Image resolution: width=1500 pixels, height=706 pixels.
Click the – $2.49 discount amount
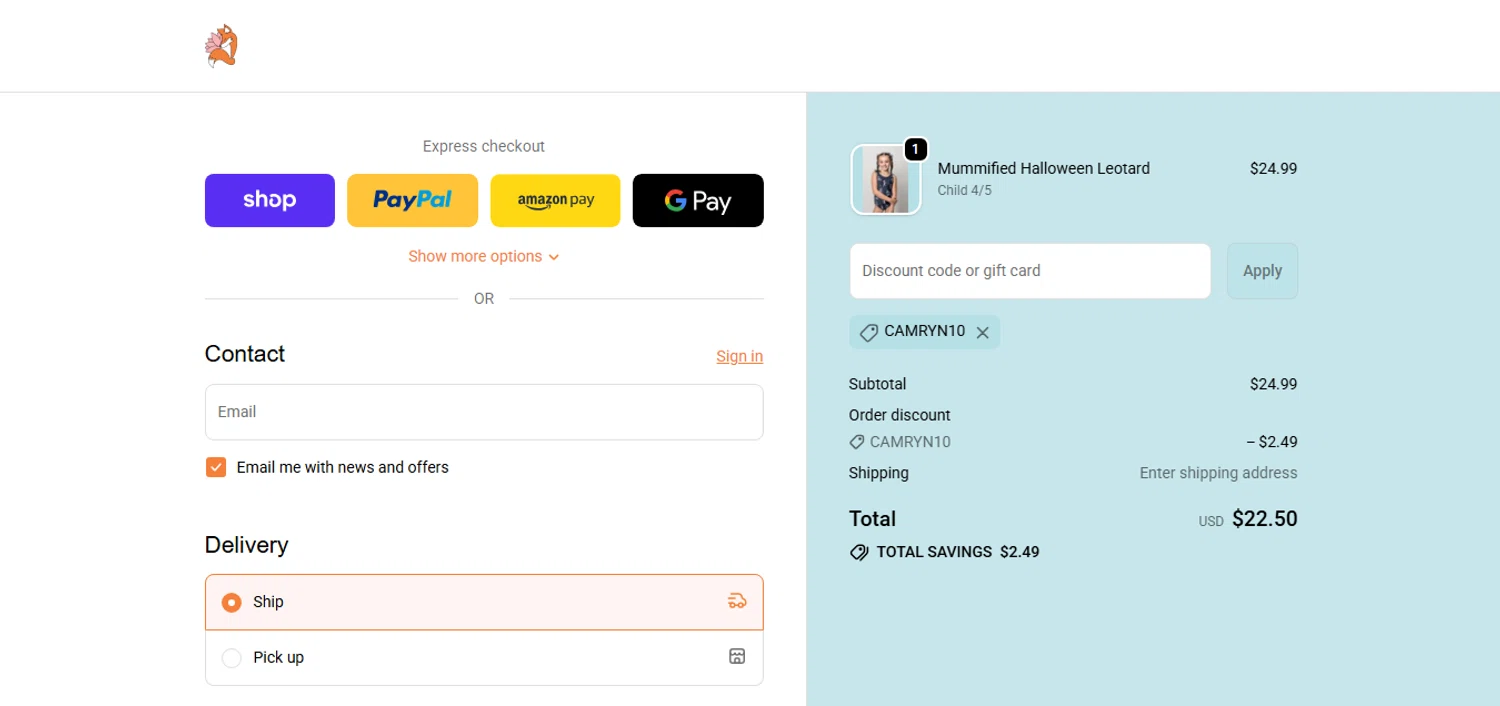pyautogui.click(x=1272, y=442)
